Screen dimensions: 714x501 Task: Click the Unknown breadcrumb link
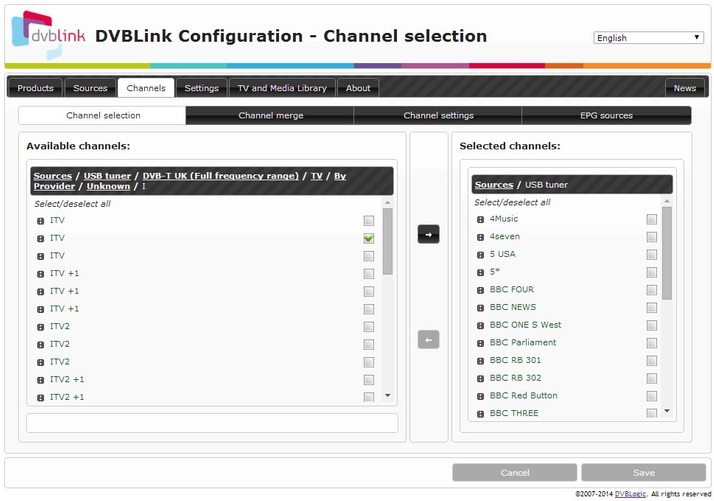pos(108,186)
